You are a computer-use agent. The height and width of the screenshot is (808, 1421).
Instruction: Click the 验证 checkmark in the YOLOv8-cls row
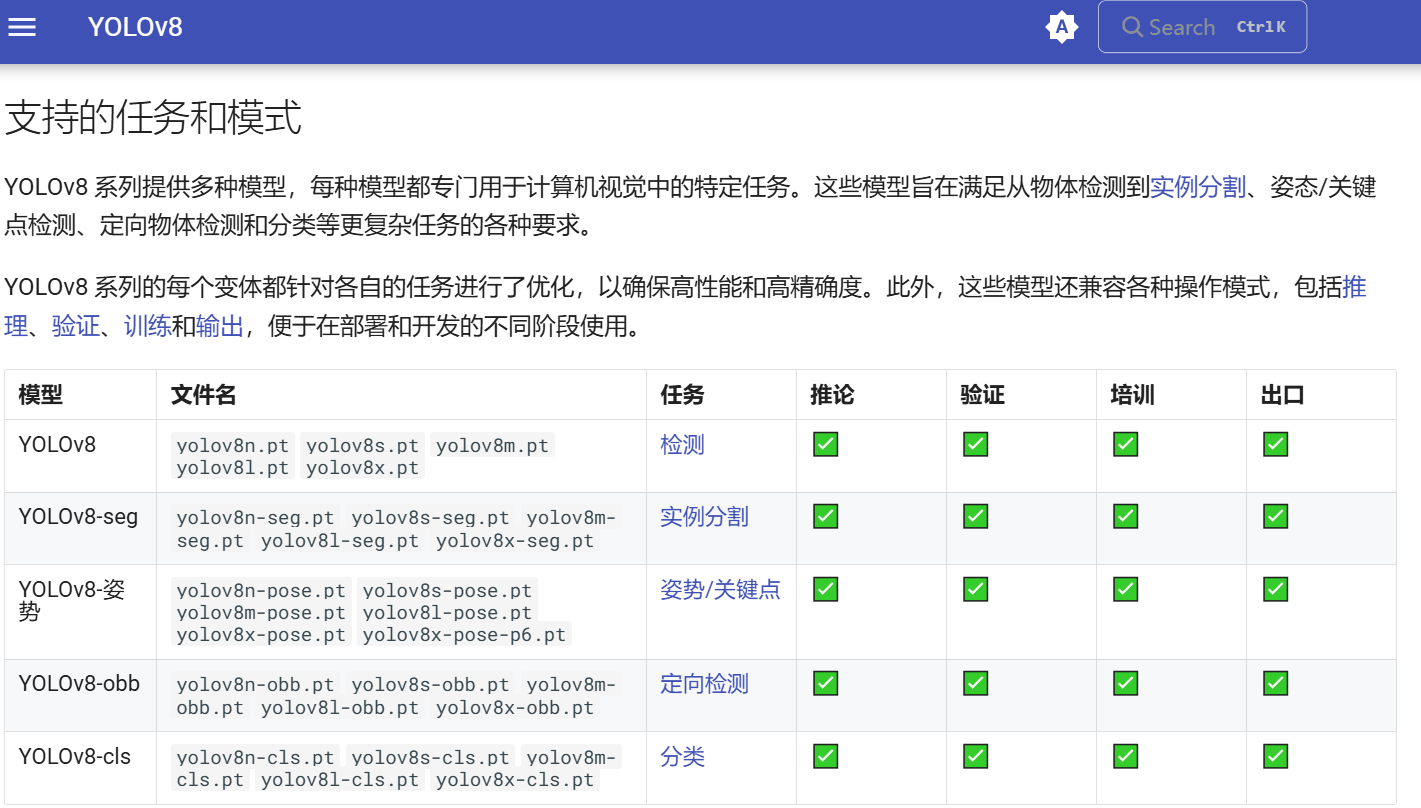[975, 756]
